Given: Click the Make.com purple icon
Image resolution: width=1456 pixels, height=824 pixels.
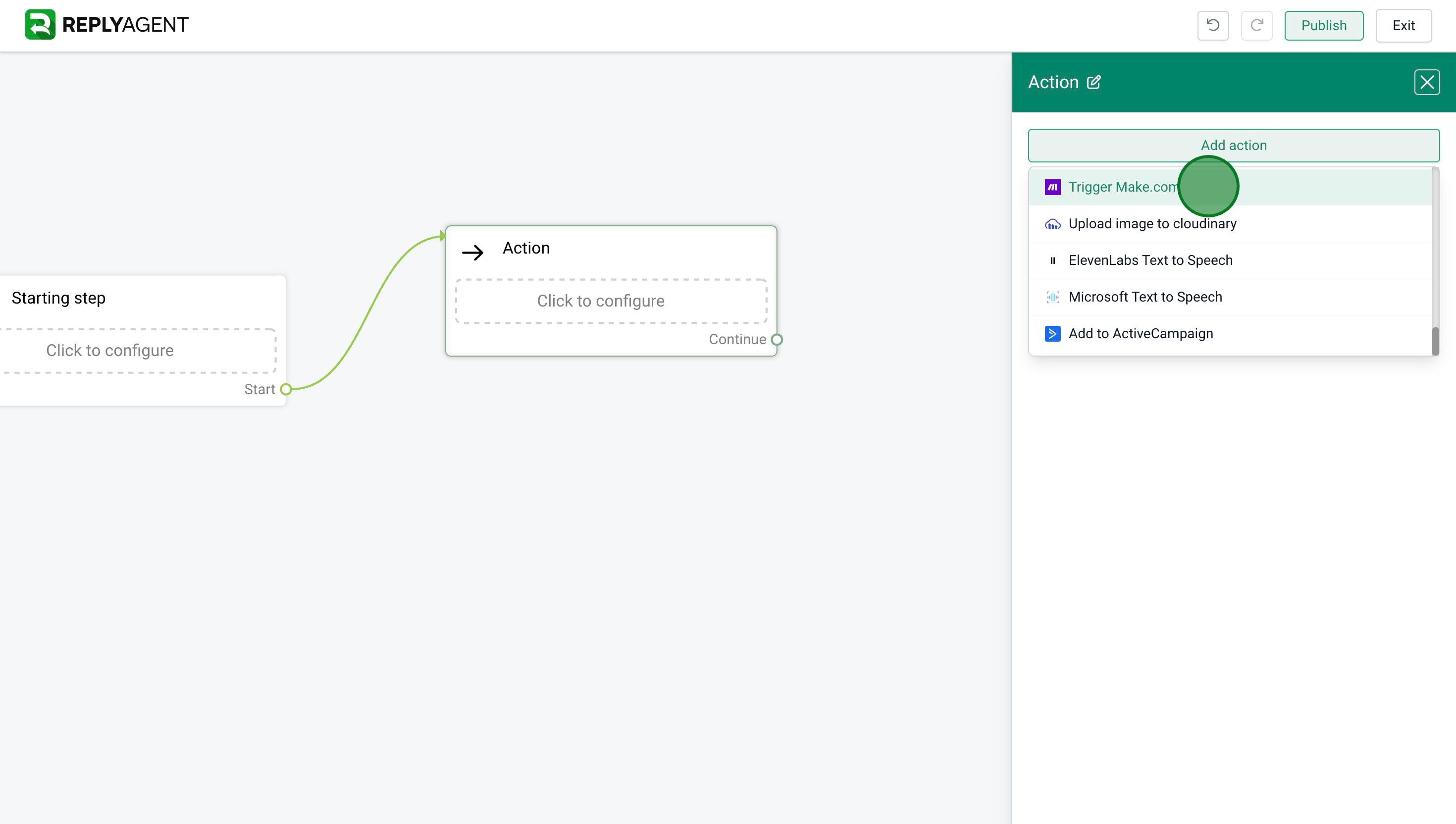Looking at the screenshot, I should click(1052, 187).
